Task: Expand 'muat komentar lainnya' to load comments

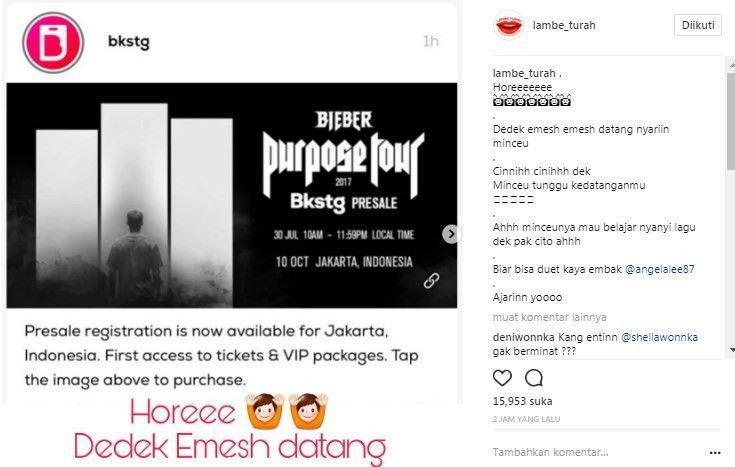Action: pos(549,317)
